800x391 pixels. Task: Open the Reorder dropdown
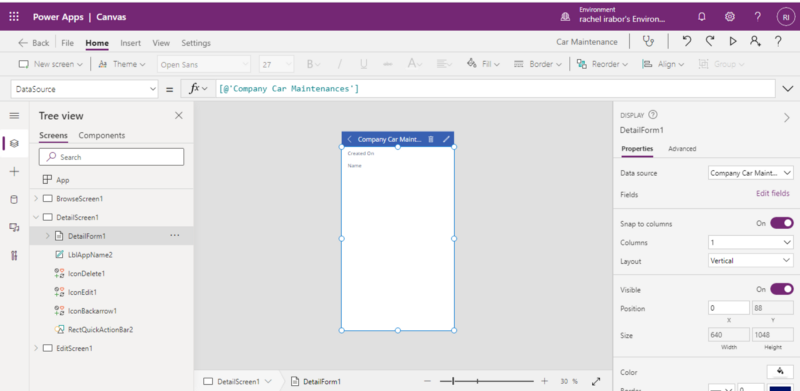coord(602,64)
